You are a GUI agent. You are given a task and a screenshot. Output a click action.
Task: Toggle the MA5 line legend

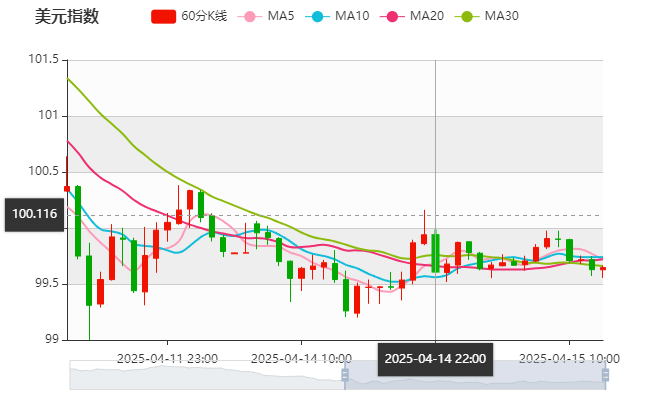266,16
